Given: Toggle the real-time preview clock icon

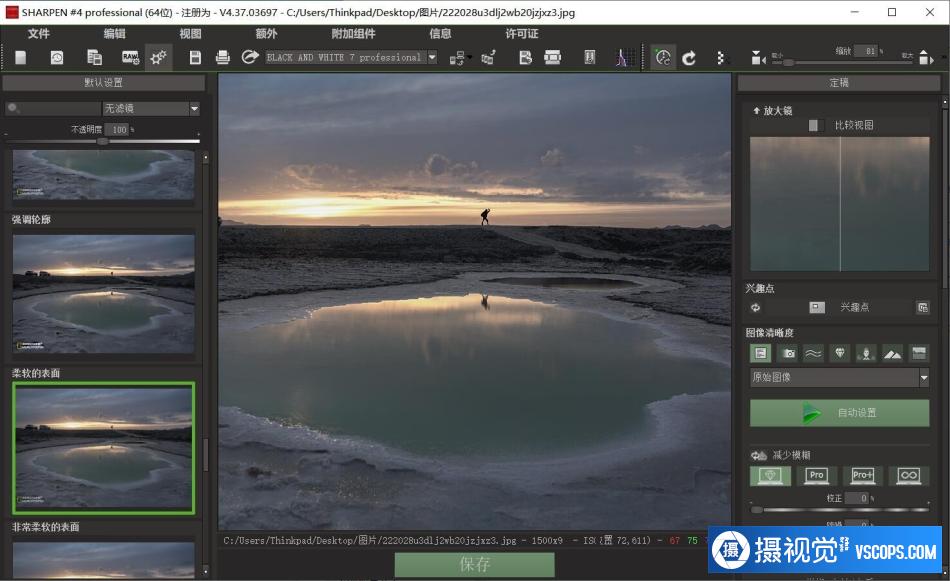Looking at the screenshot, I should [663, 58].
